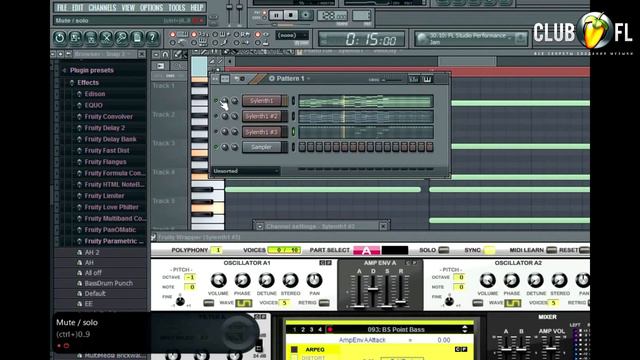Toggle the Sampler channel mute LED

click(216, 147)
